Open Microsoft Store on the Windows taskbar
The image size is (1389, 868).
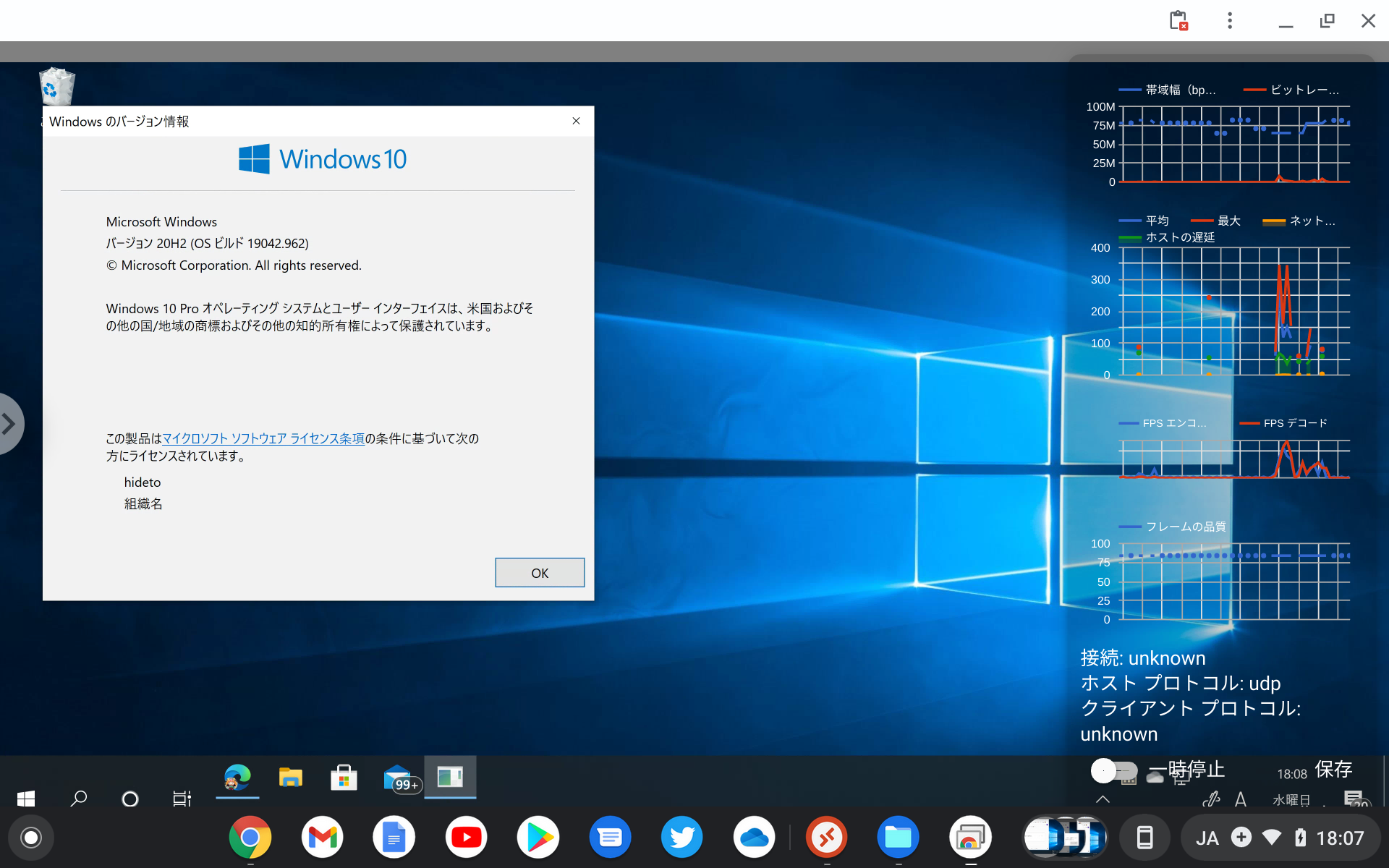(344, 778)
